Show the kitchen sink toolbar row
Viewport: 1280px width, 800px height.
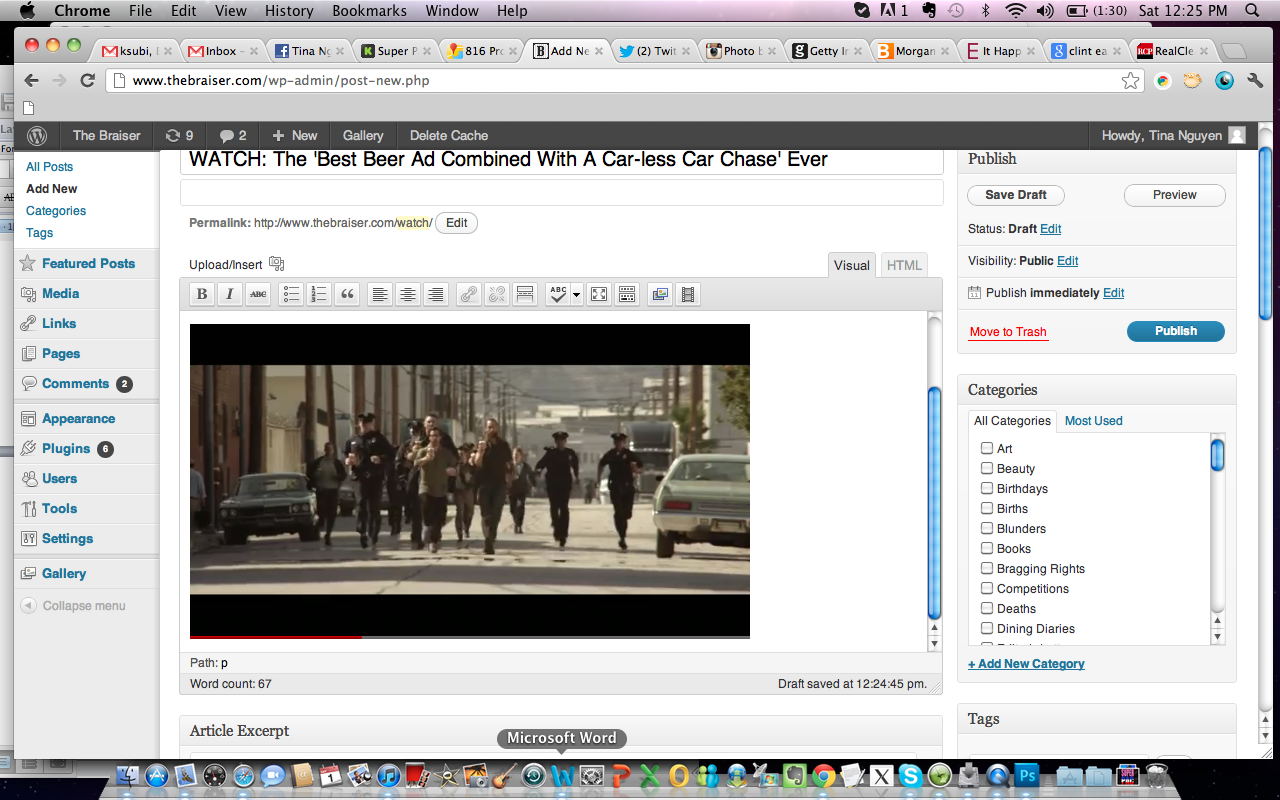point(627,294)
